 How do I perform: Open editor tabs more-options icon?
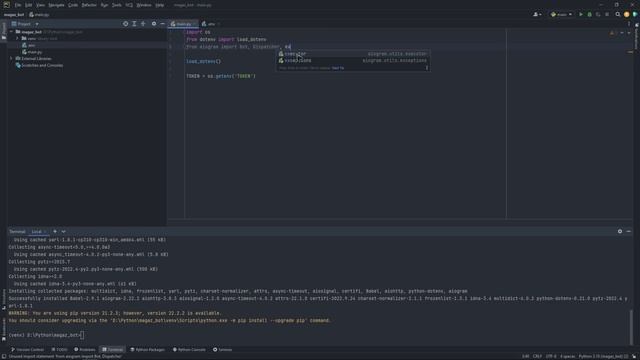(629, 24)
